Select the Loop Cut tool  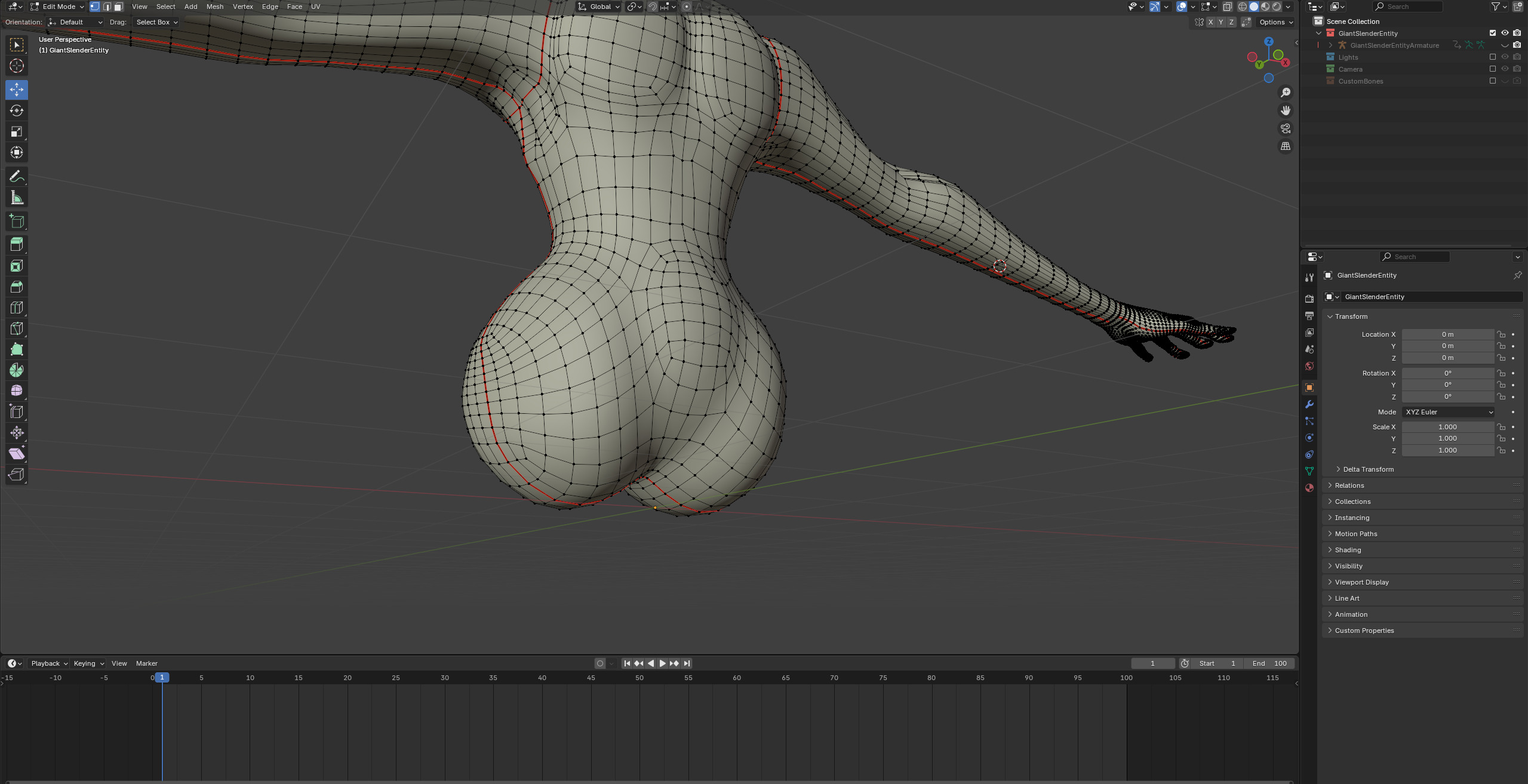[x=17, y=308]
